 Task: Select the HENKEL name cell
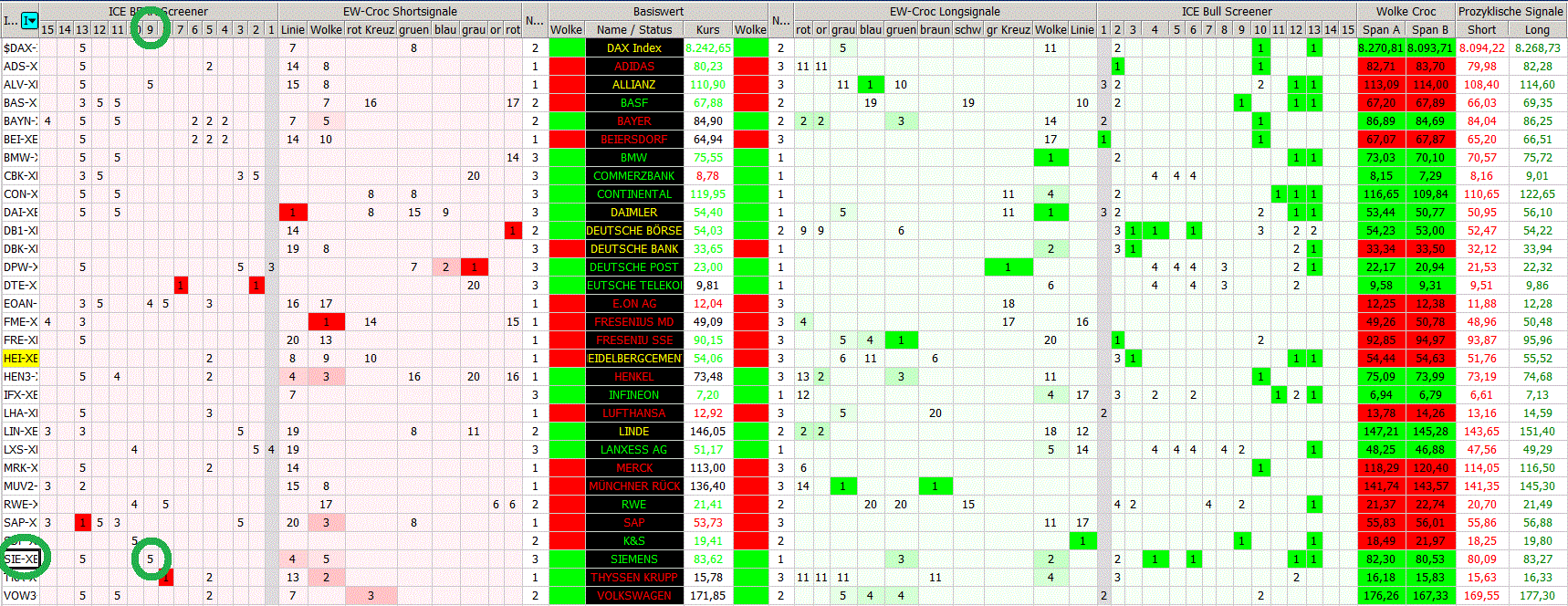pos(634,376)
